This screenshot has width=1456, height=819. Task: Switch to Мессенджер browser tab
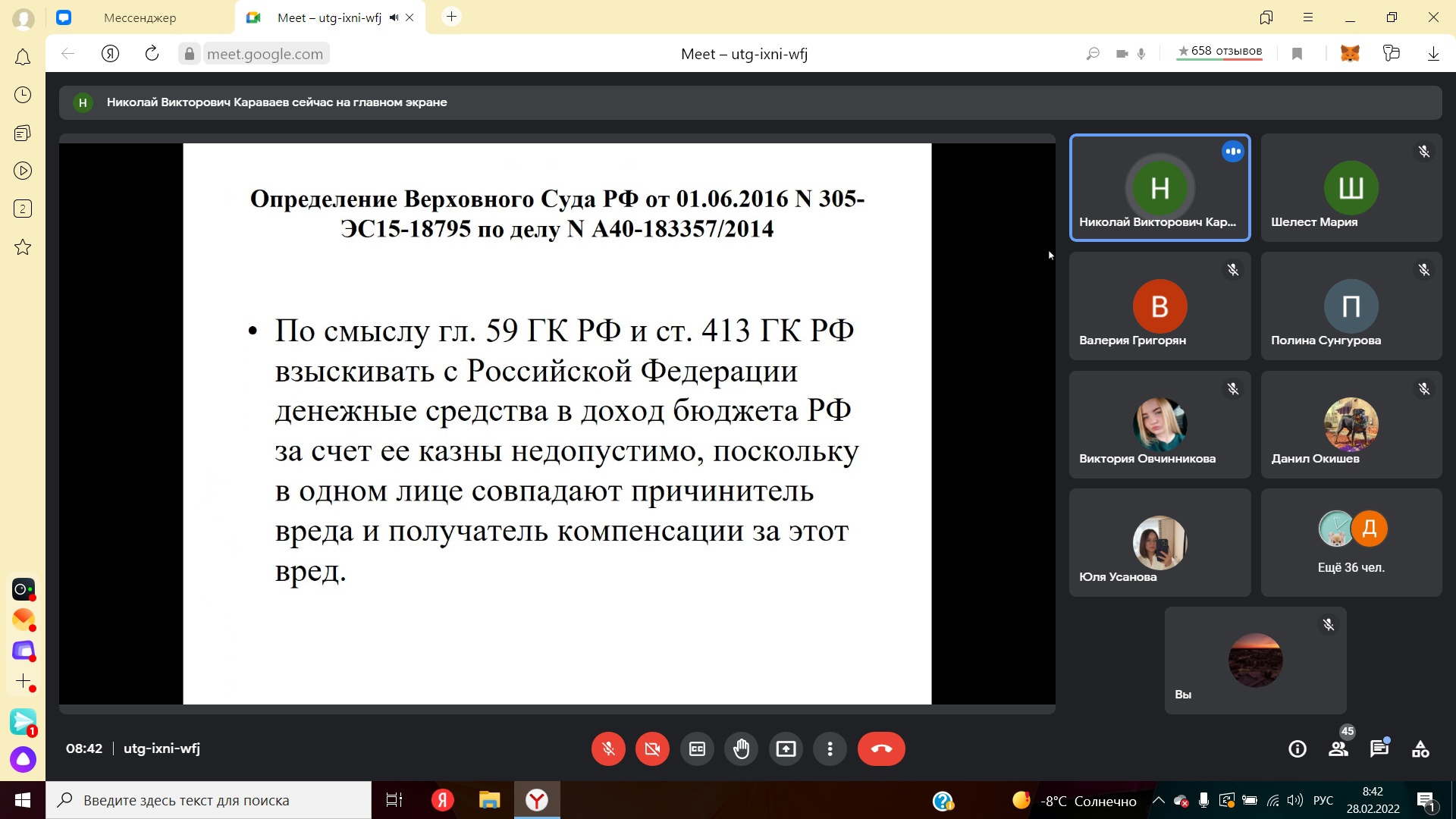click(x=140, y=17)
